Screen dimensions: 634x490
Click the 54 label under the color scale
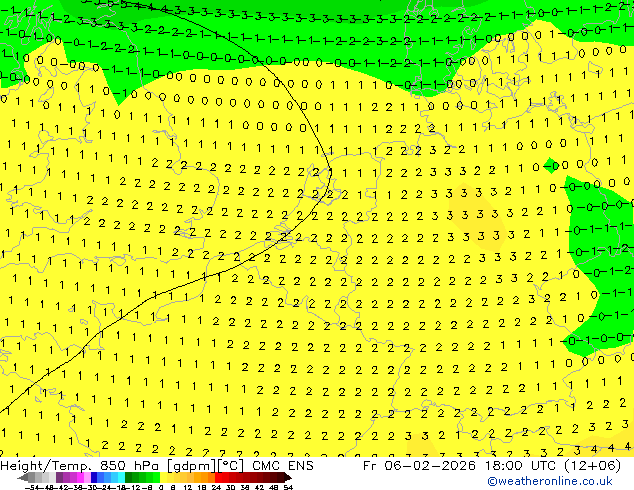pyautogui.click(x=288, y=488)
